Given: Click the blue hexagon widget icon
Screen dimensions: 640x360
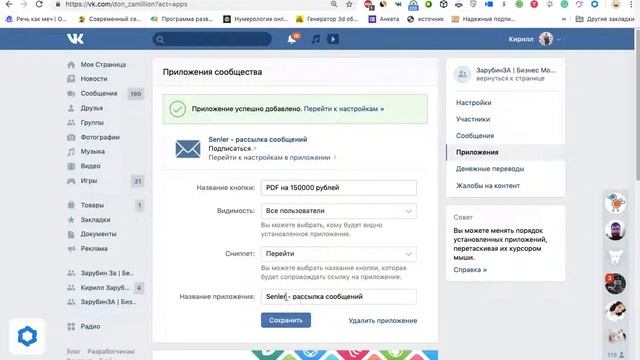Looking at the screenshot, I should 27,336.
